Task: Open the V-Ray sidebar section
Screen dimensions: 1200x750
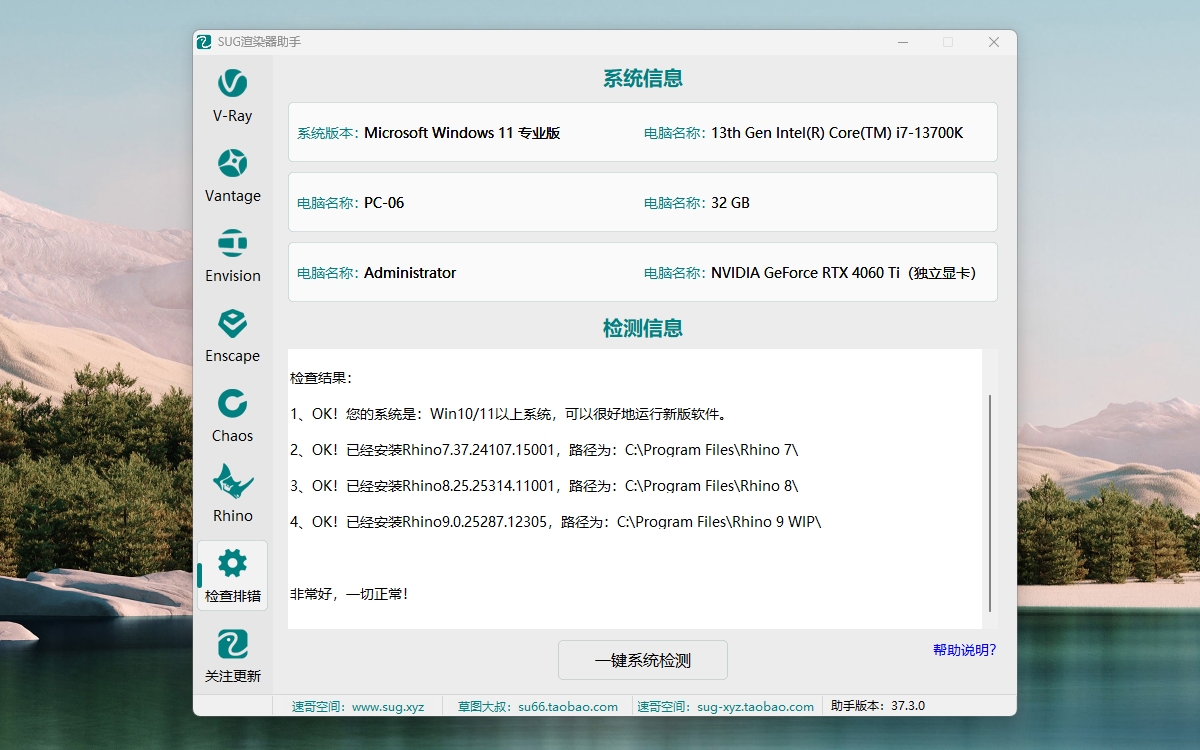Action: coord(232,96)
